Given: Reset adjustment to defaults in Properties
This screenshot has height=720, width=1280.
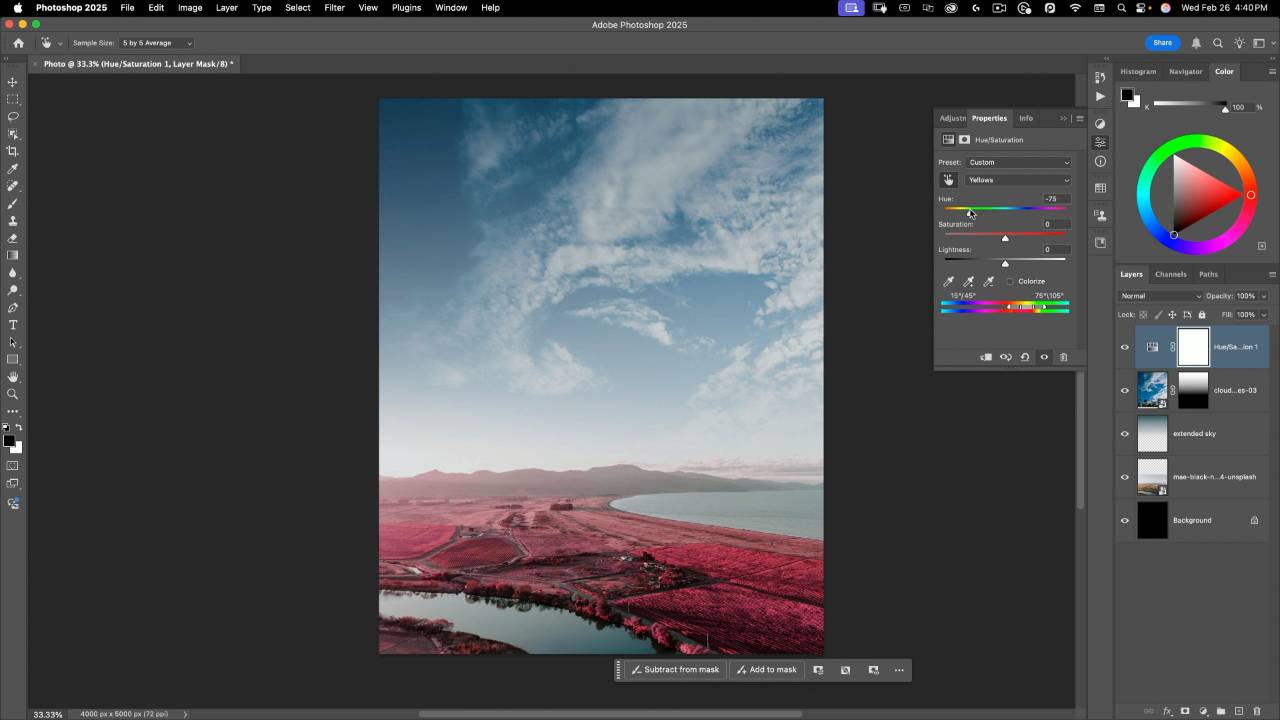Looking at the screenshot, I should [1025, 357].
